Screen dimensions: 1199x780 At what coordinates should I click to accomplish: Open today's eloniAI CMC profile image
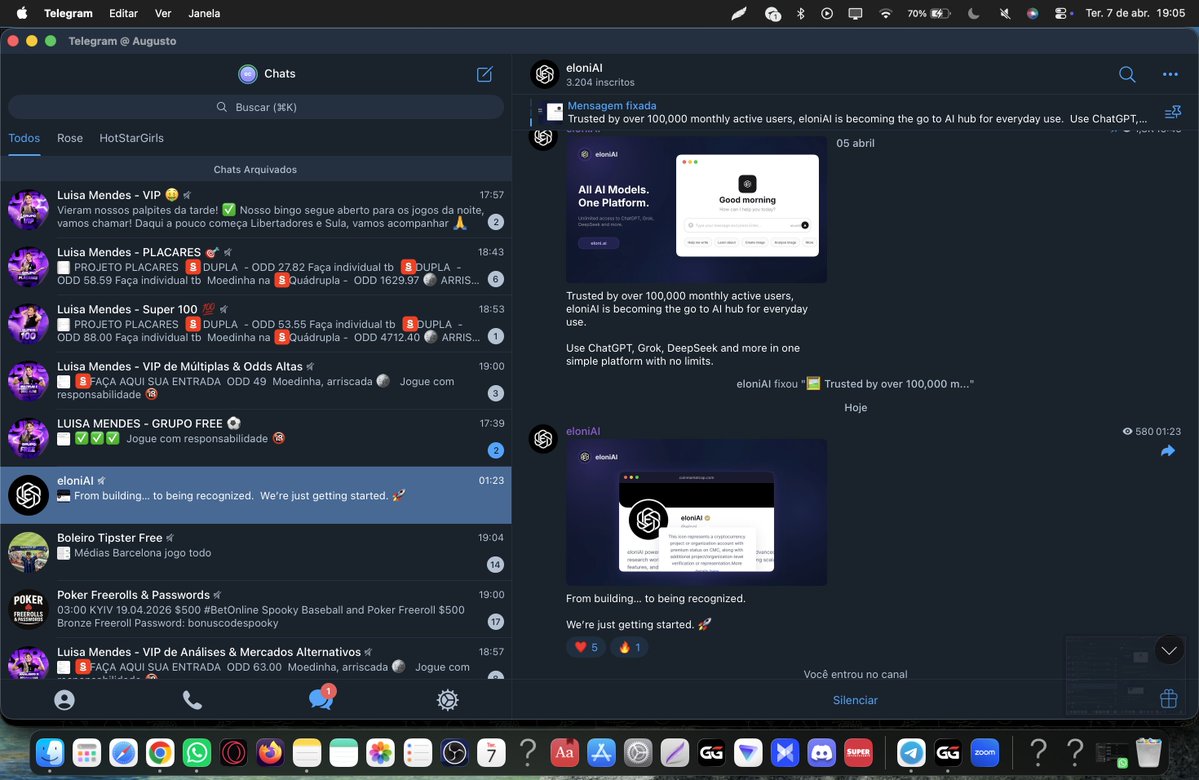[696, 512]
